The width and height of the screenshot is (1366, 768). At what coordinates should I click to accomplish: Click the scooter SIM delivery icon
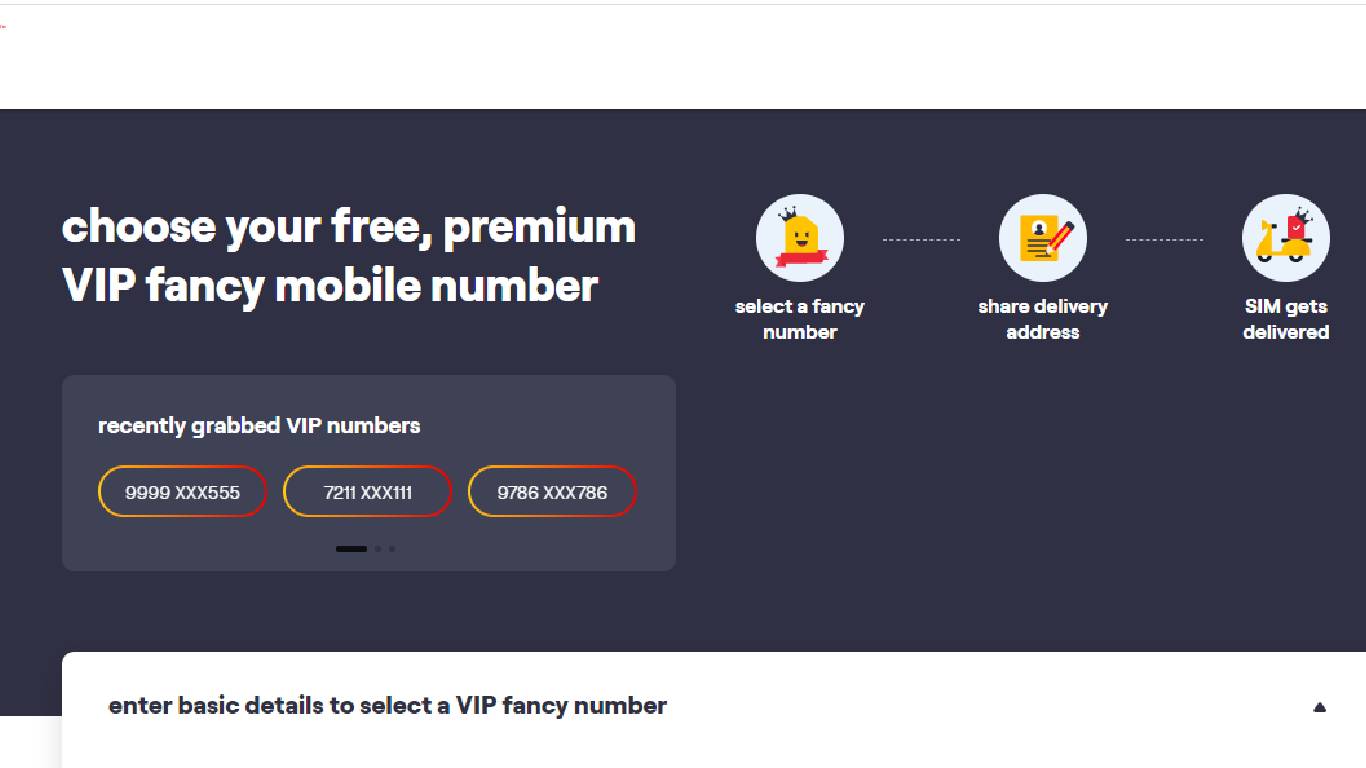pyautogui.click(x=1286, y=238)
